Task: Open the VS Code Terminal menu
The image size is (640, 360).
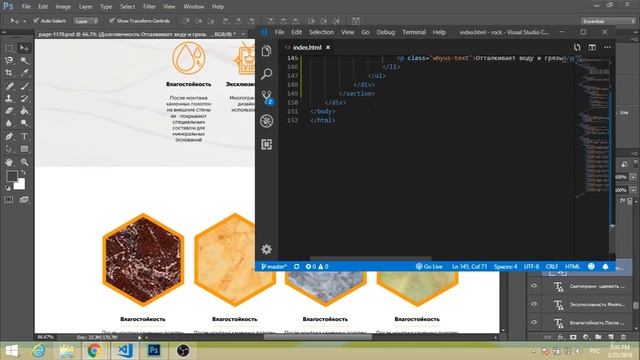Action: point(413,32)
